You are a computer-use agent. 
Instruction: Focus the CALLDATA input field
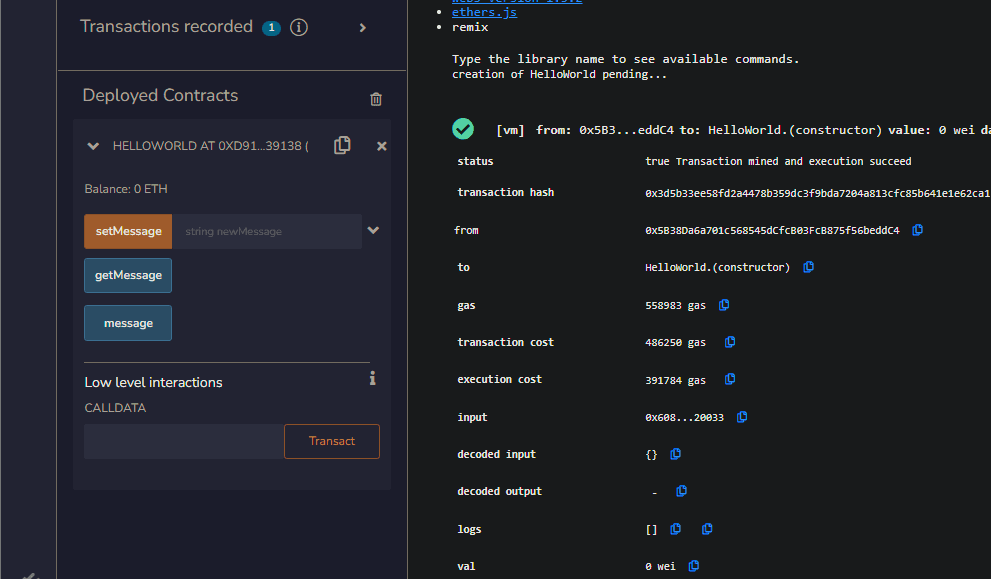[x=184, y=441]
